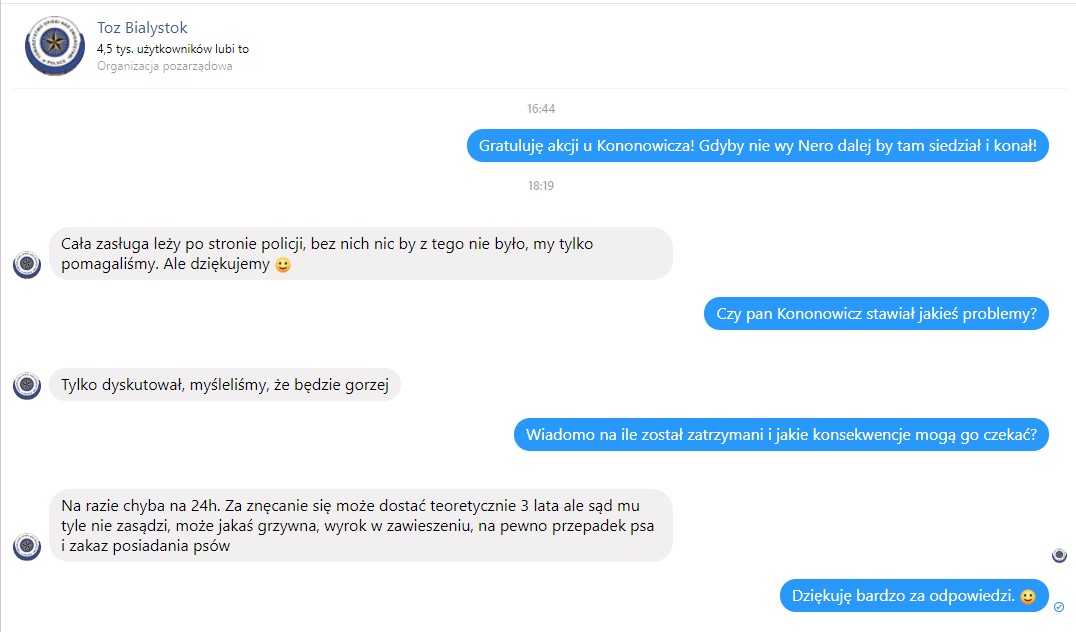Click '4,5 tys. użytkowników lubi to' text
Image resolution: width=1076 pixels, height=632 pixels.
(173, 49)
